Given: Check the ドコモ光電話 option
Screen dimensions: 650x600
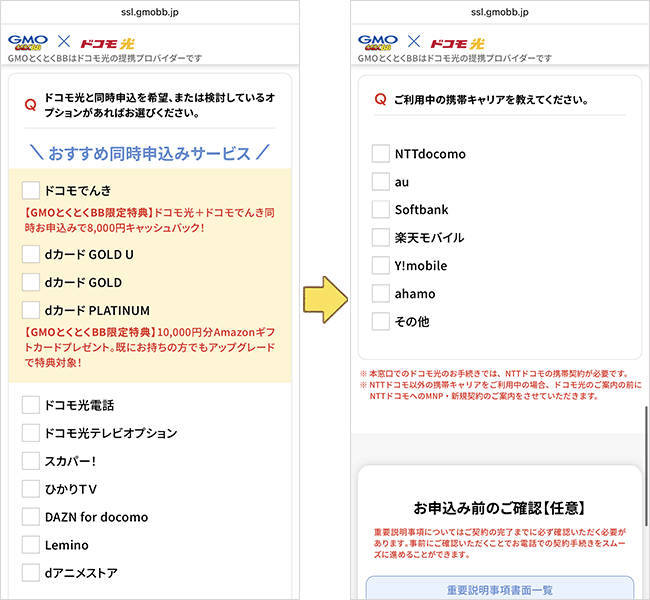Looking at the screenshot, I should [x=31, y=405].
